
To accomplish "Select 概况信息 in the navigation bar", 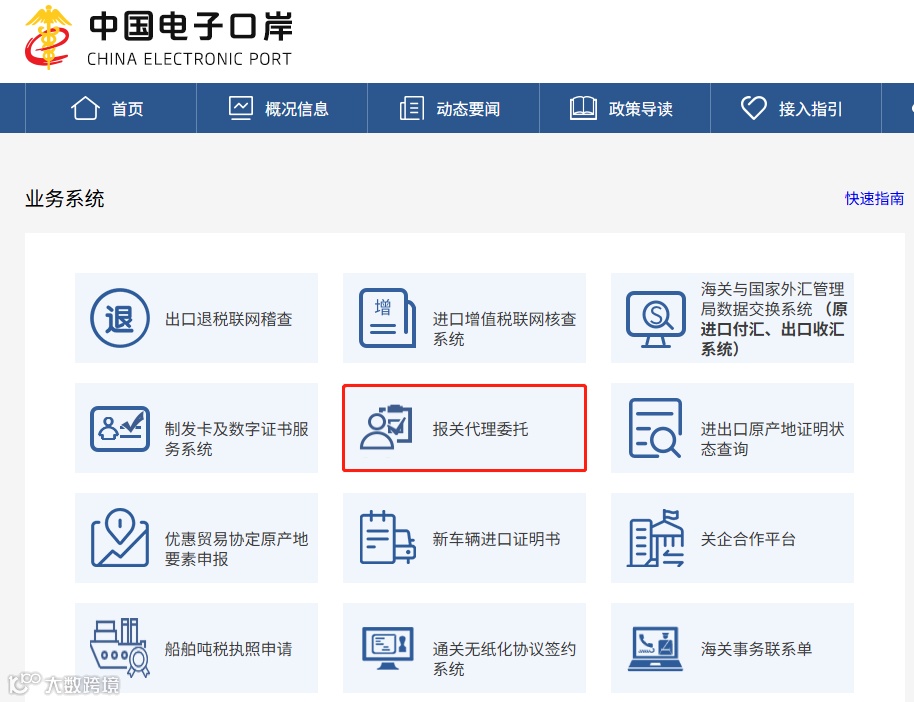I will click(x=282, y=107).
